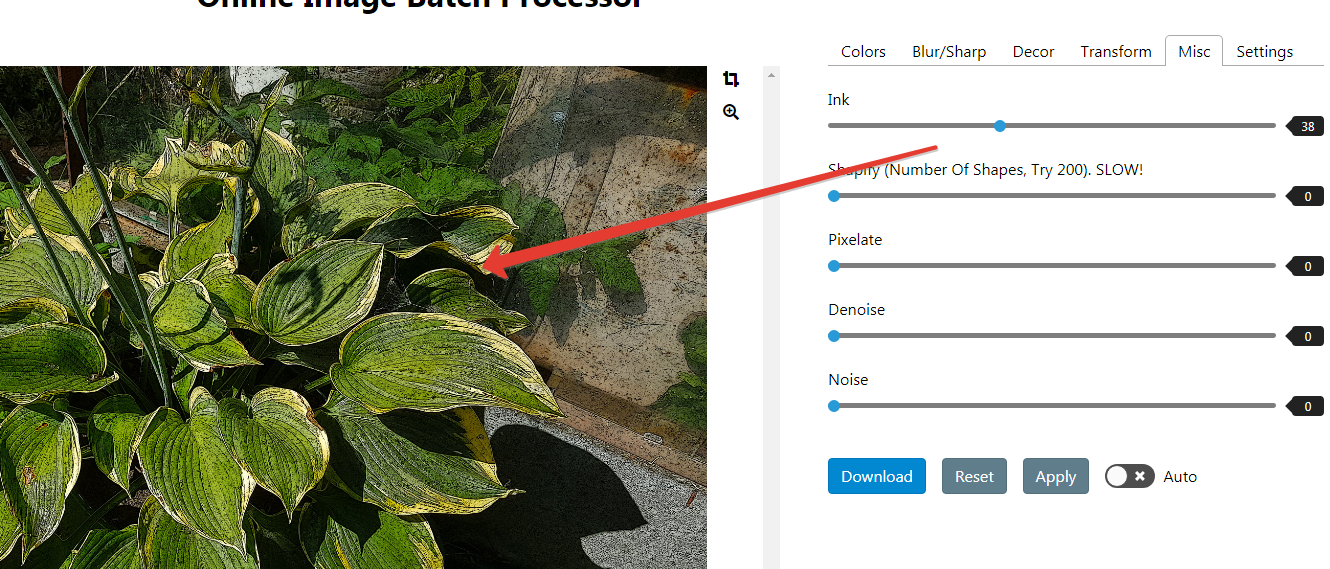Select the Misc tab
Viewport: 1330px width, 569px height.
1194,52
